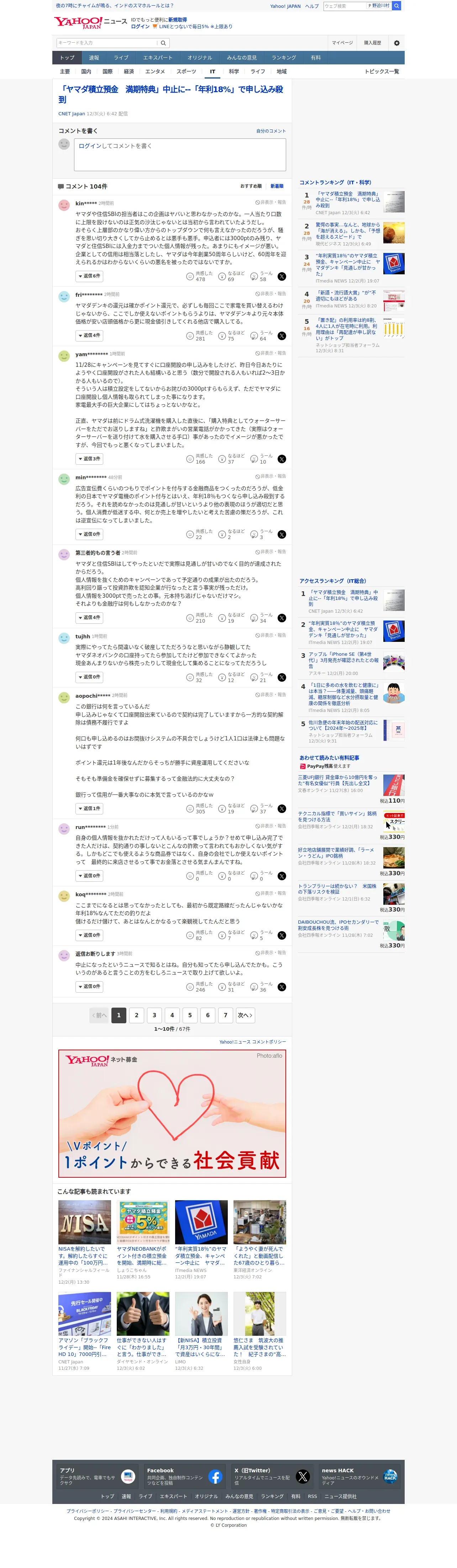Screen dimensions: 457x1568
Task: Expand 返信0件 under run******** comment
Action: point(89,876)
